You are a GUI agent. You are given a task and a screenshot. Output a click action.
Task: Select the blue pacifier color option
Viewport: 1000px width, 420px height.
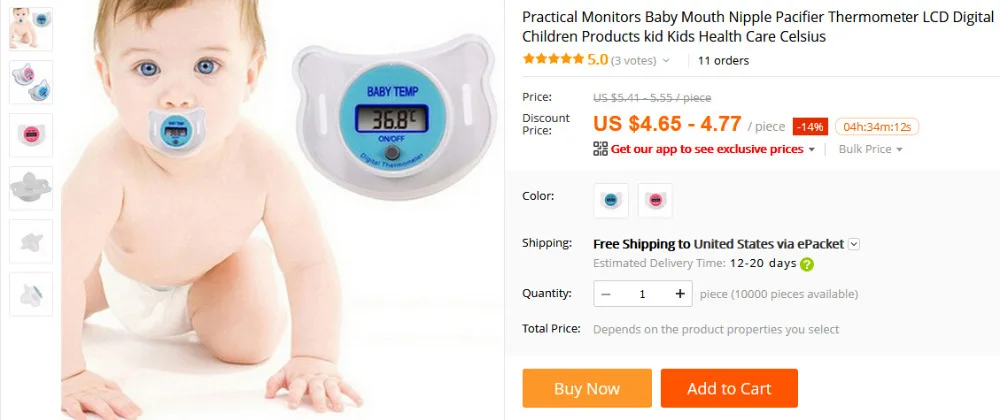tap(611, 200)
